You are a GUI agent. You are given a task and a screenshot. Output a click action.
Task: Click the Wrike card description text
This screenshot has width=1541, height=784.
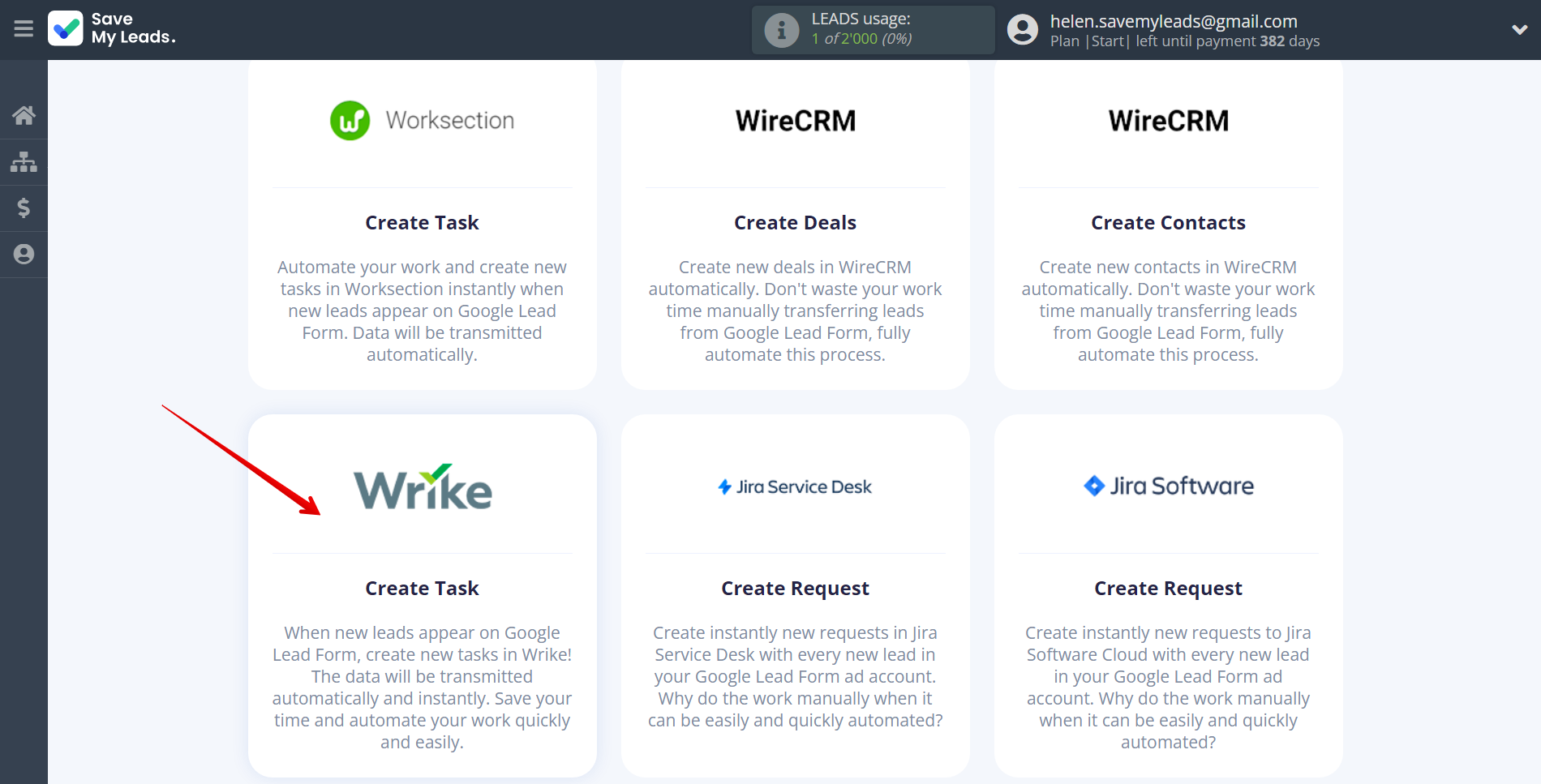(x=423, y=688)
